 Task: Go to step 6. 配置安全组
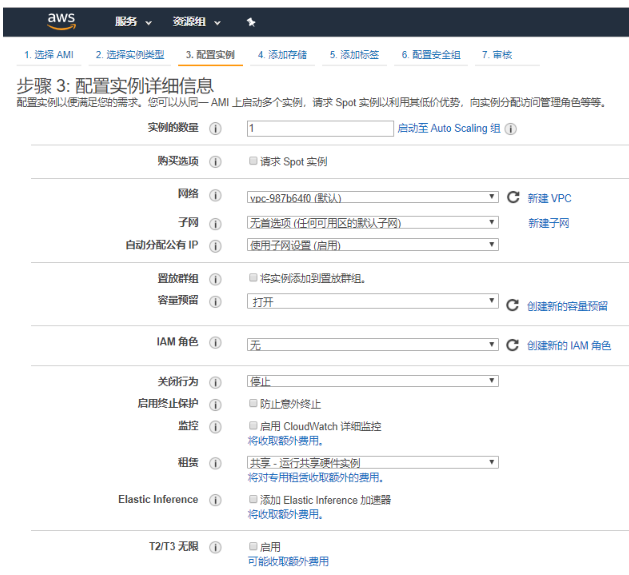(431, 55)
